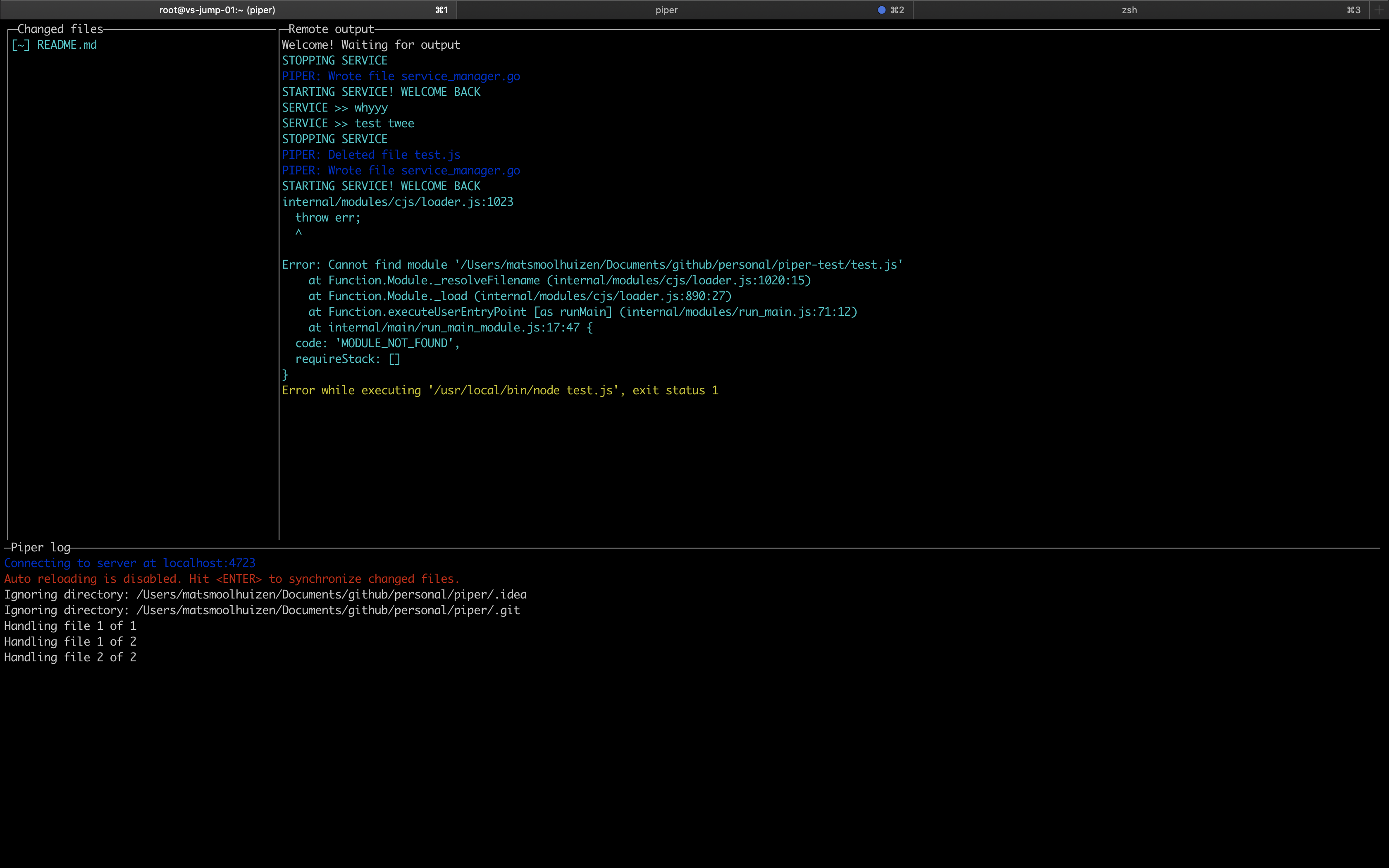The image size is (1389, 868).
Task: Click the blue activity dot on piper tab
Action: 881,10
